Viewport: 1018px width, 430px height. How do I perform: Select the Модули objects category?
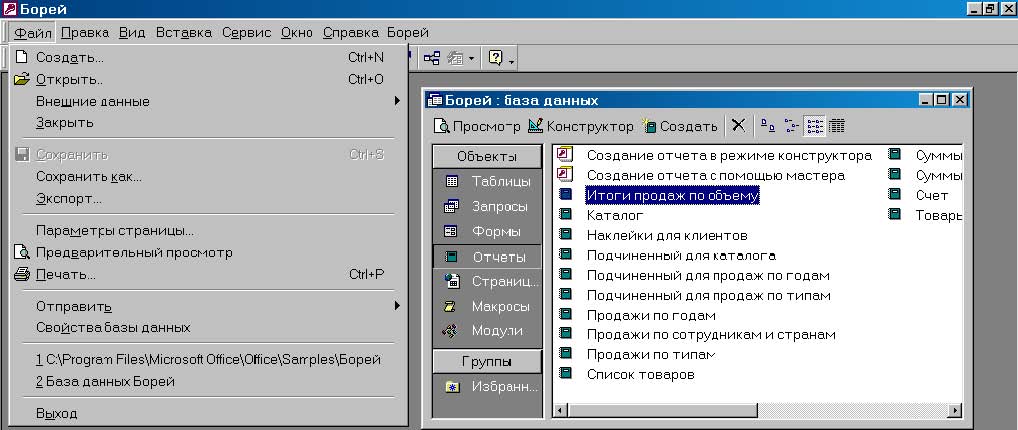(x=487, y=331)
